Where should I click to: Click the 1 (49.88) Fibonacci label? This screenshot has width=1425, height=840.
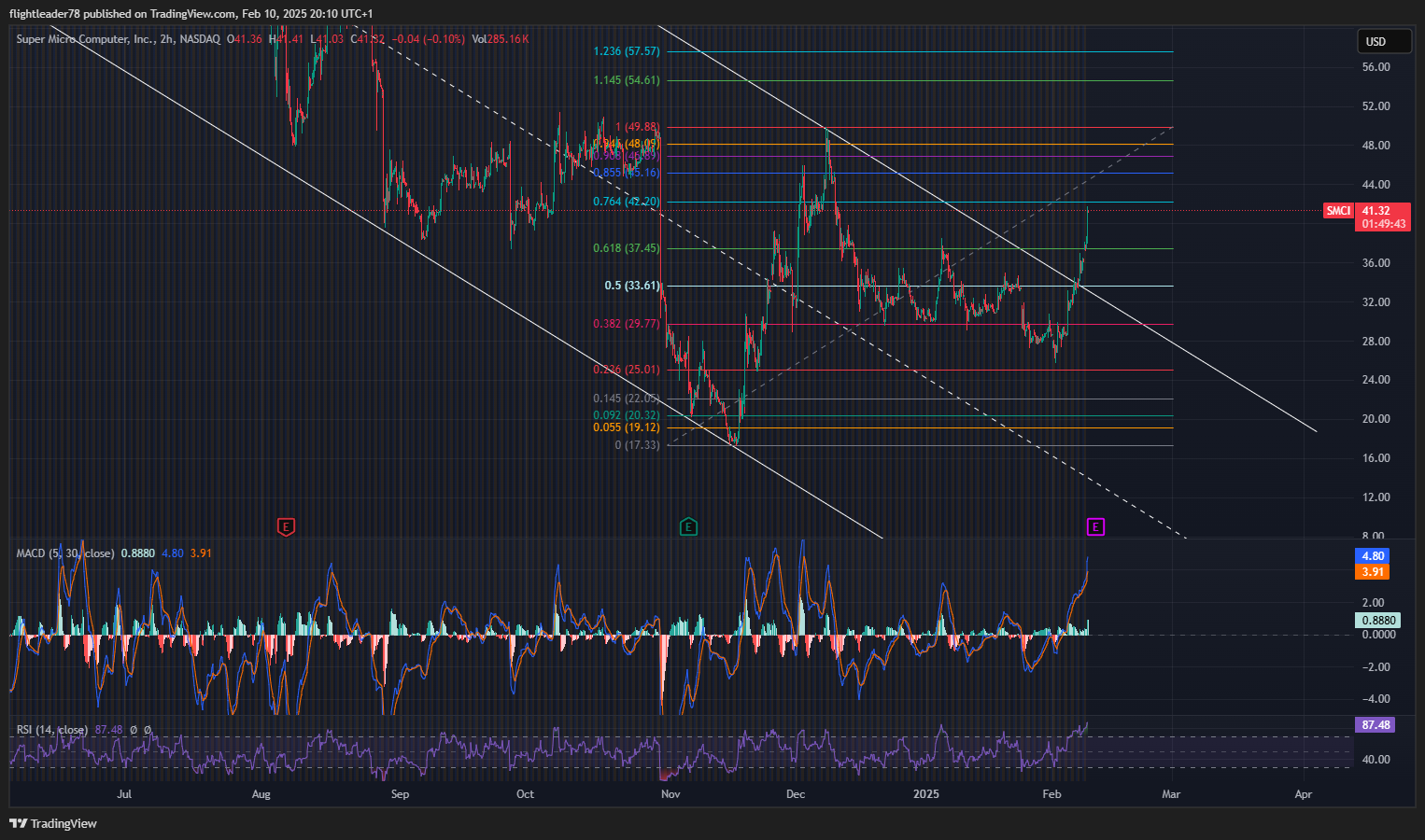point(637,127)
